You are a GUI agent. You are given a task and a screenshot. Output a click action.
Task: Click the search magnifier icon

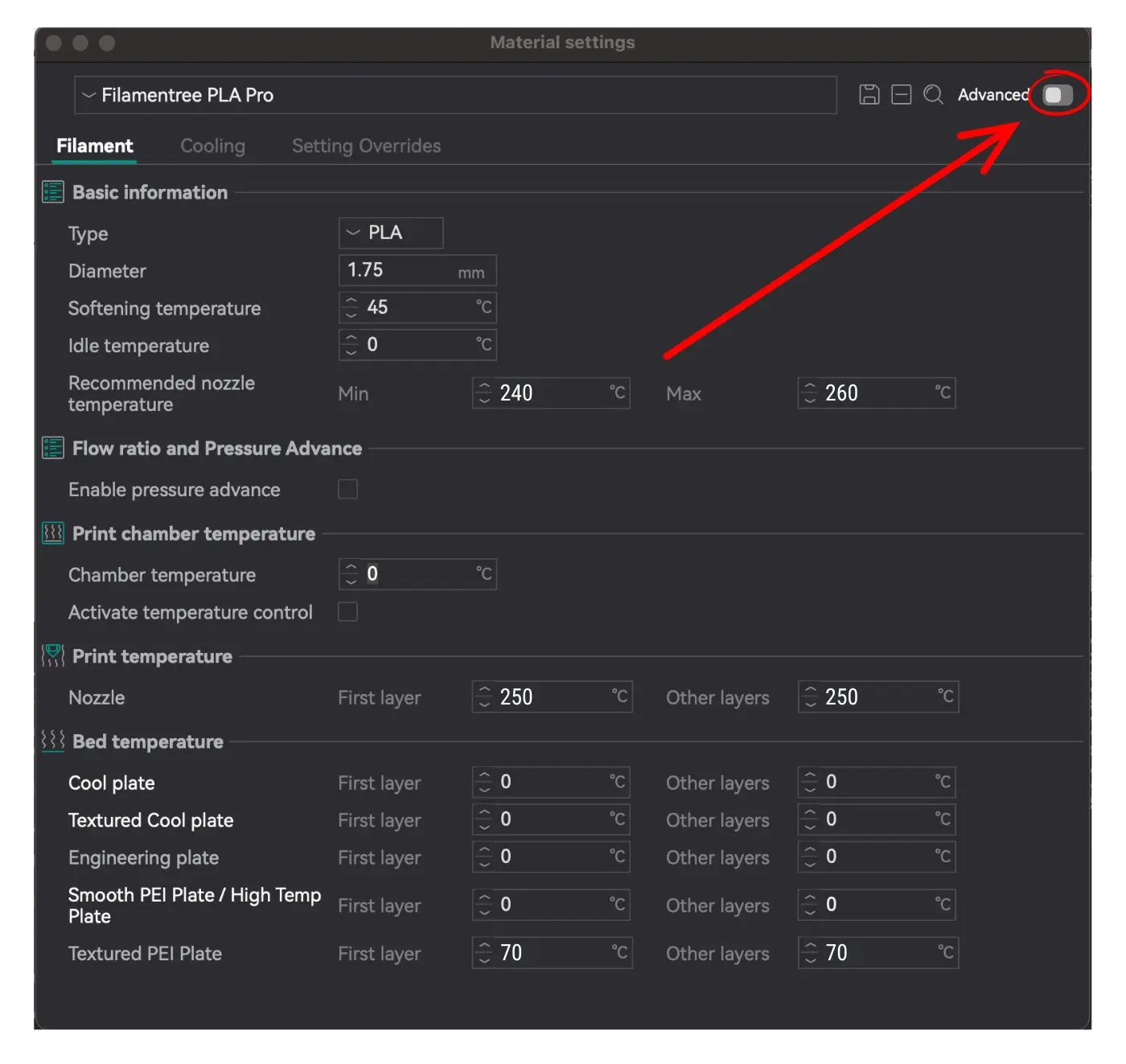tap(933, 95)
